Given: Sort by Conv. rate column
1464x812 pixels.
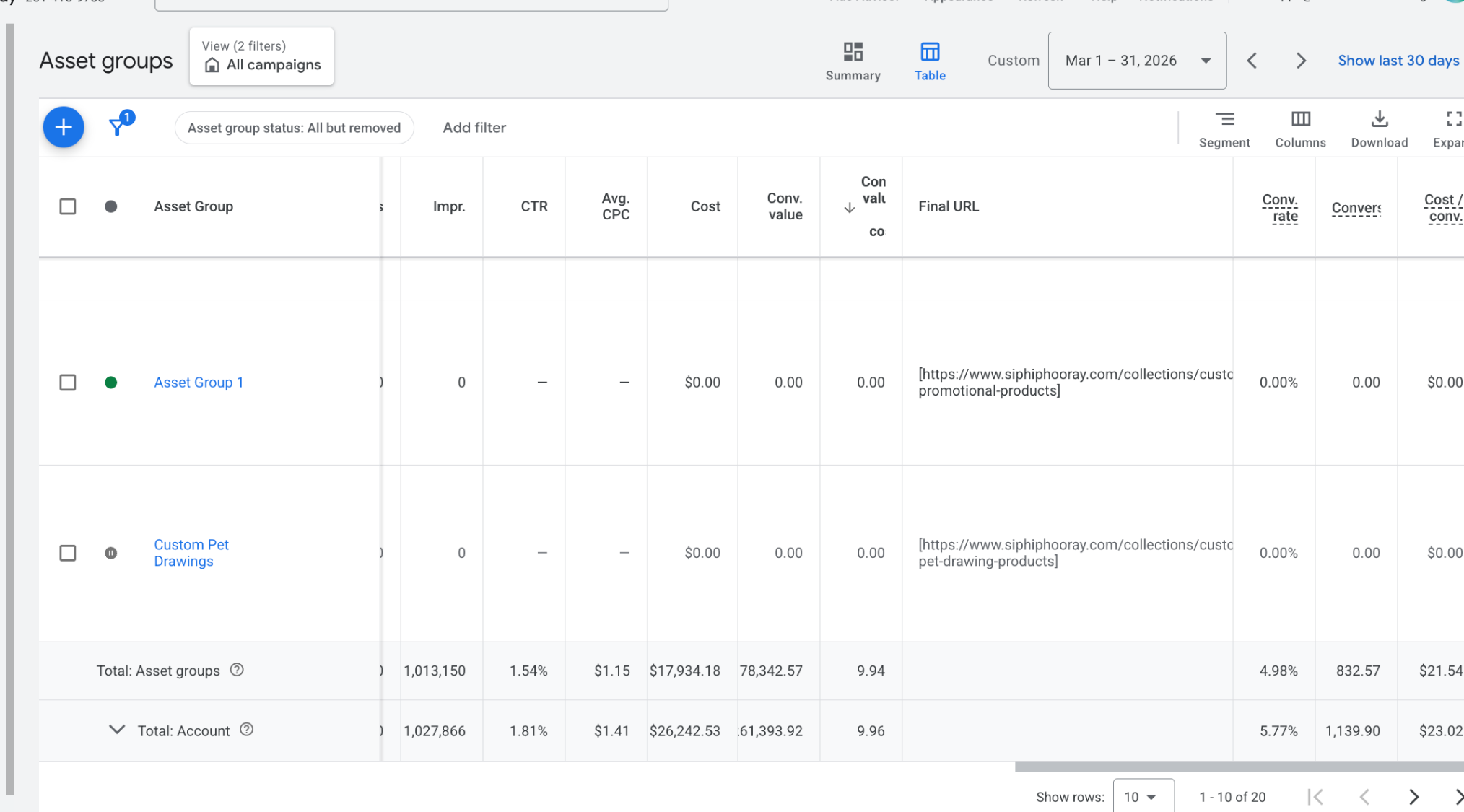Looking at the screenshot, I should tap(1280, 208).
